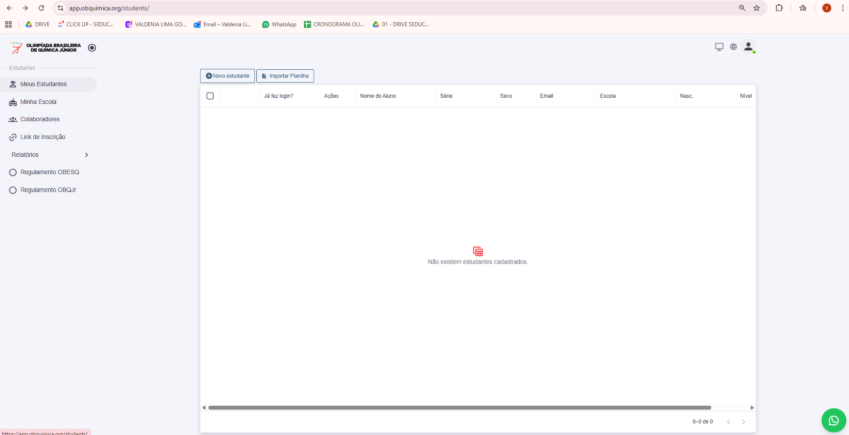This screenshot has height=435, width=849.
Task: Open Minha Escola in the sidebar
Action: (x=39, y=102)
